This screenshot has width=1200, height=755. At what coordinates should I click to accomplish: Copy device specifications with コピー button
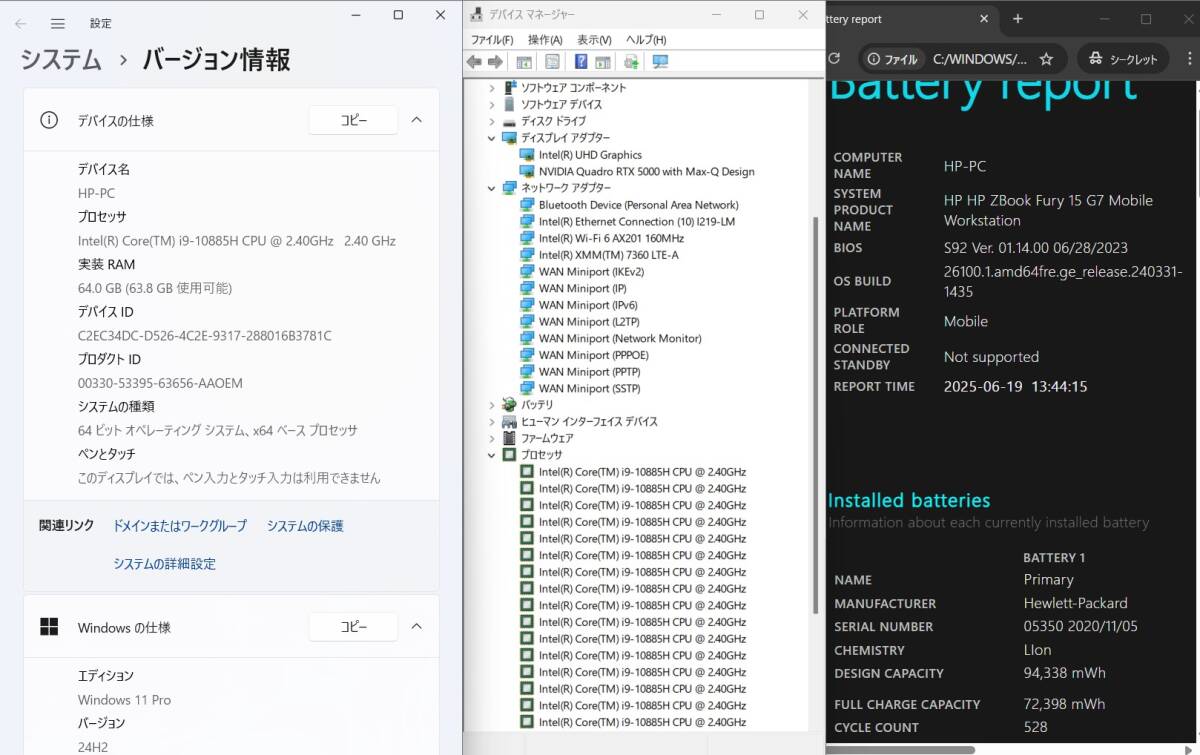tap(353, 120)
